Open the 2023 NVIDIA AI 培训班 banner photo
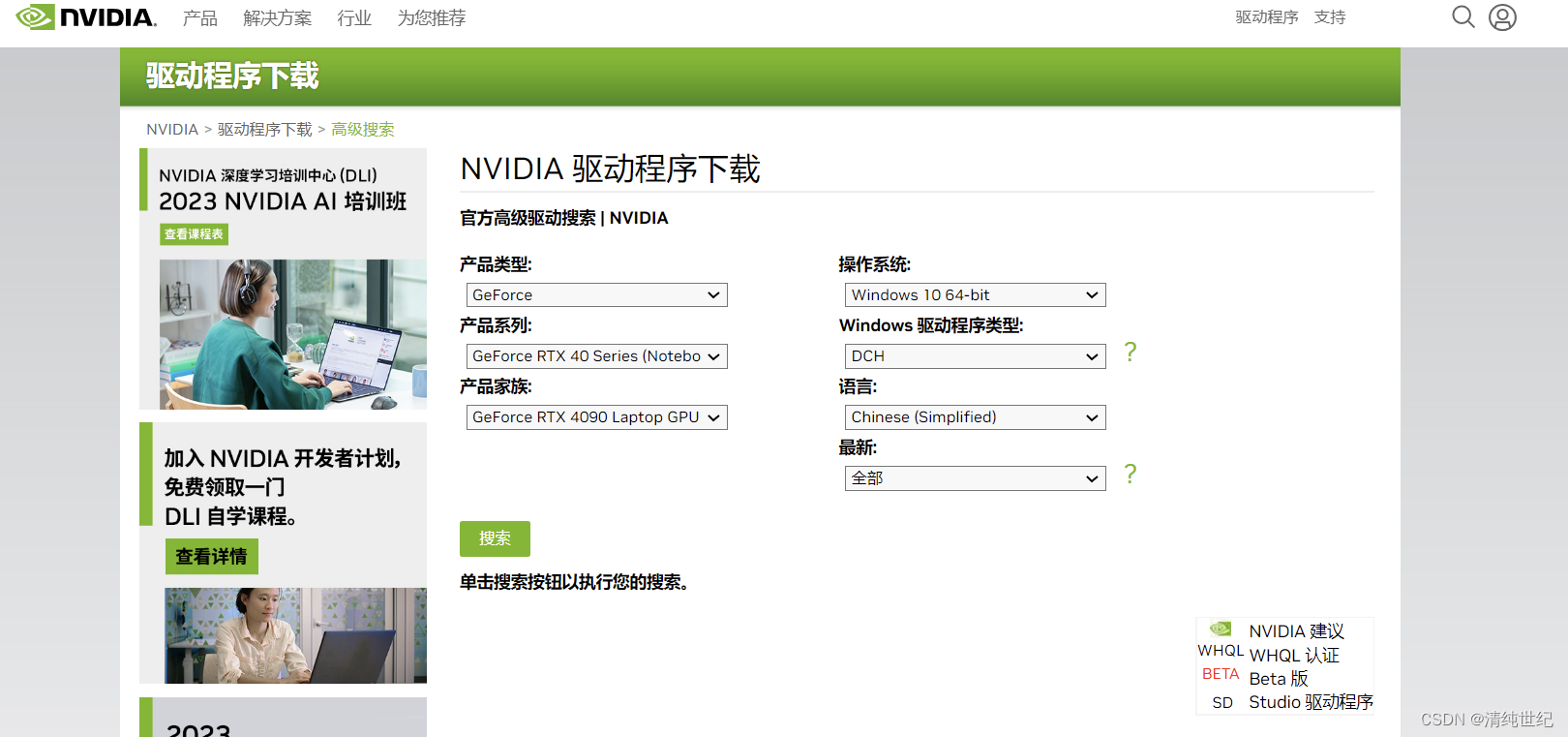This screenshot has width=1568, height=737. [x=293, y=334]
